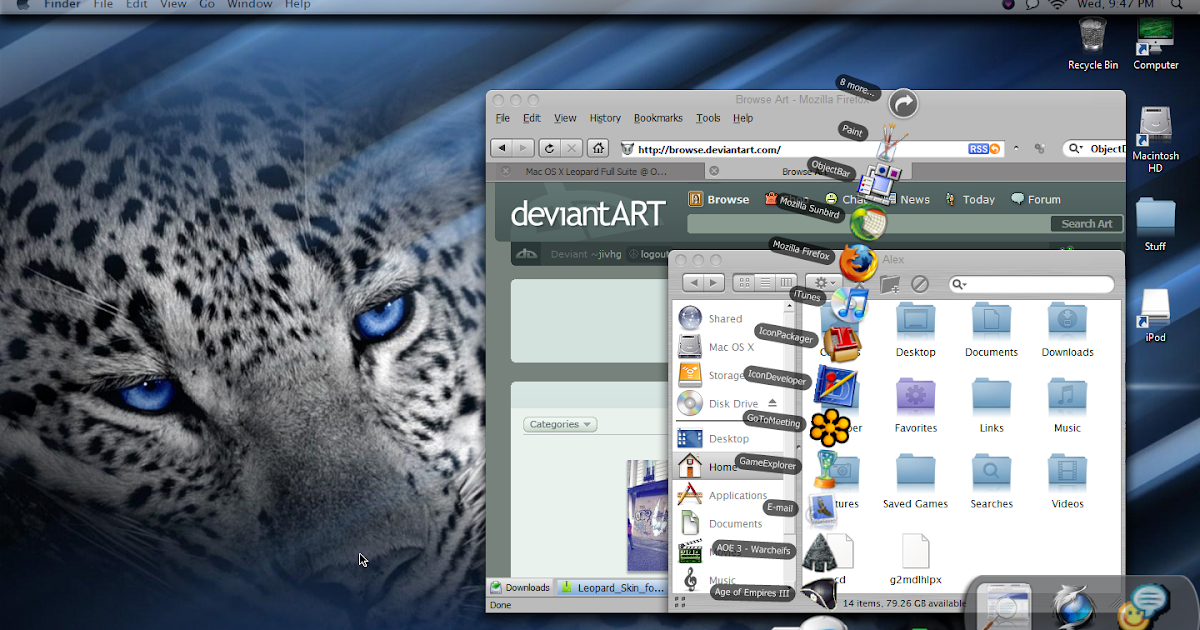Image resolution: width=1200 pixels, height=630 pixels.
Task: Open GameExplorer trophy icon in stack
Action: pyautogui.click(x=827, y=468)
